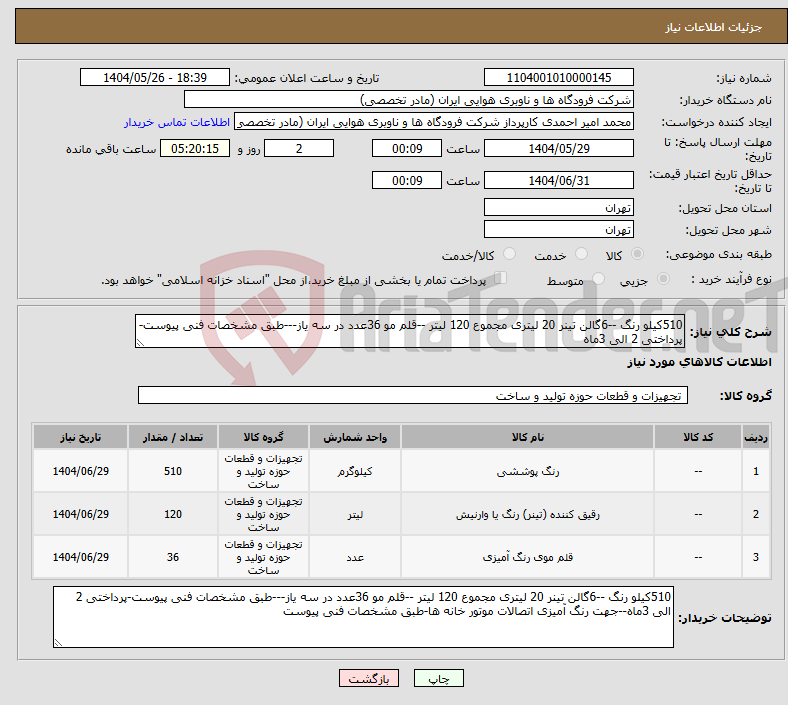Viewport: 788px width, 705px height.
Task: Select the کالا radio button
Action: [x=639, y=255]
